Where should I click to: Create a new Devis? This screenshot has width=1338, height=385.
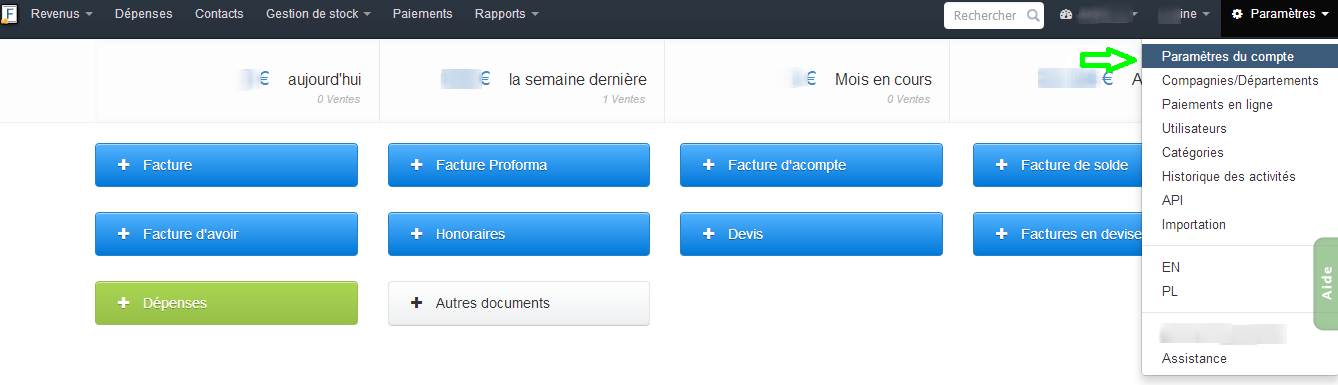811,234
